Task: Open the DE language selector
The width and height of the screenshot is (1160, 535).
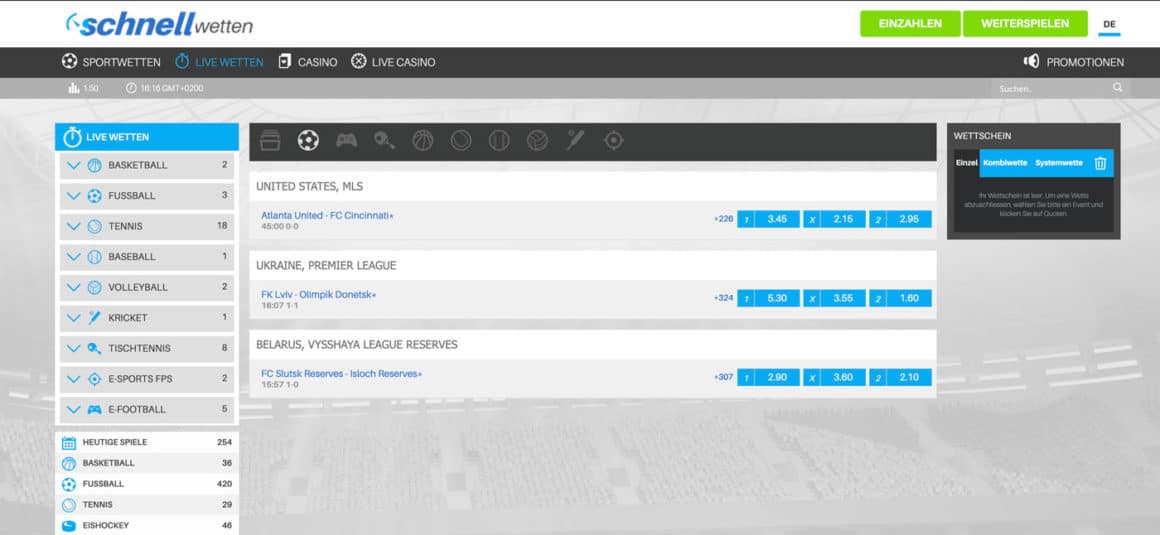Action: (x=1109, y=24)
